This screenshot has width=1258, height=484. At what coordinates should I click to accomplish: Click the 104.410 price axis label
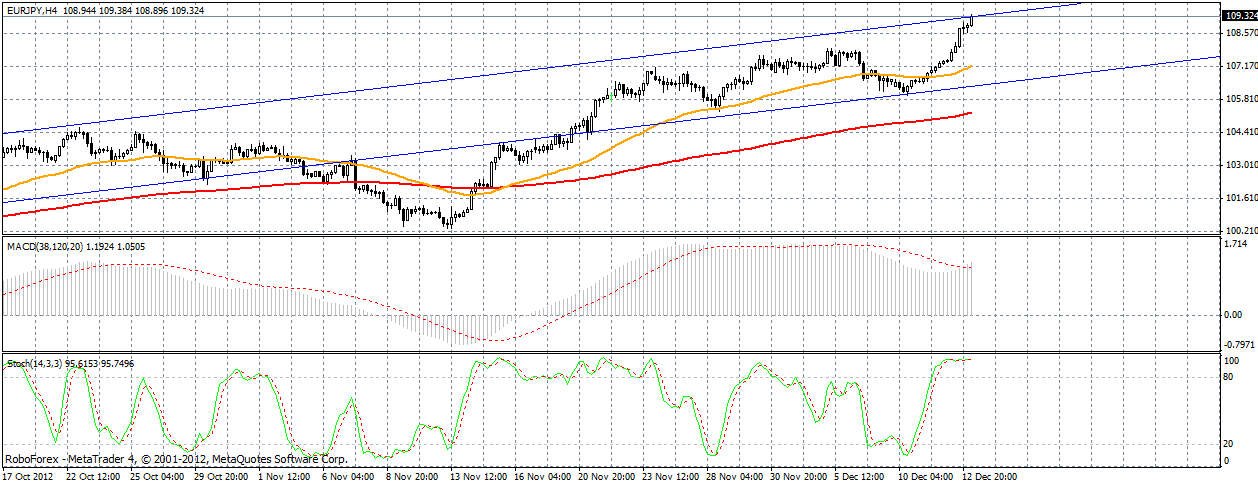1240,132
